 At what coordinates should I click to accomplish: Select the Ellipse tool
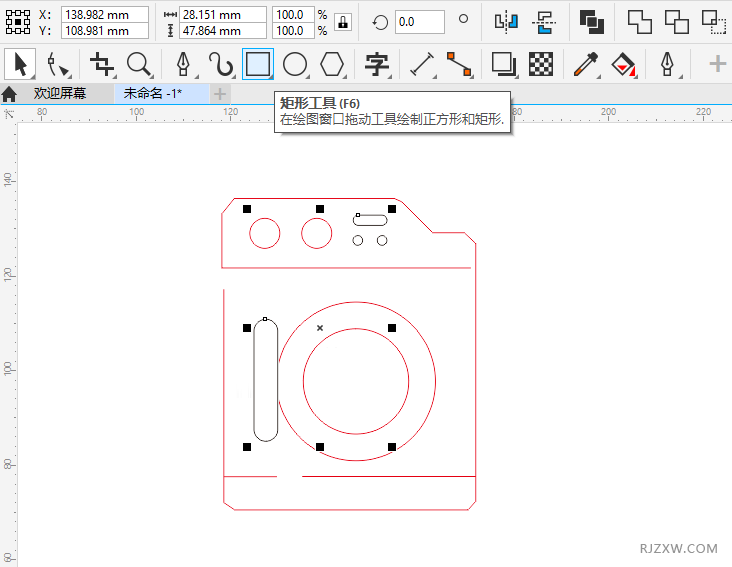[x=294, y=65]
